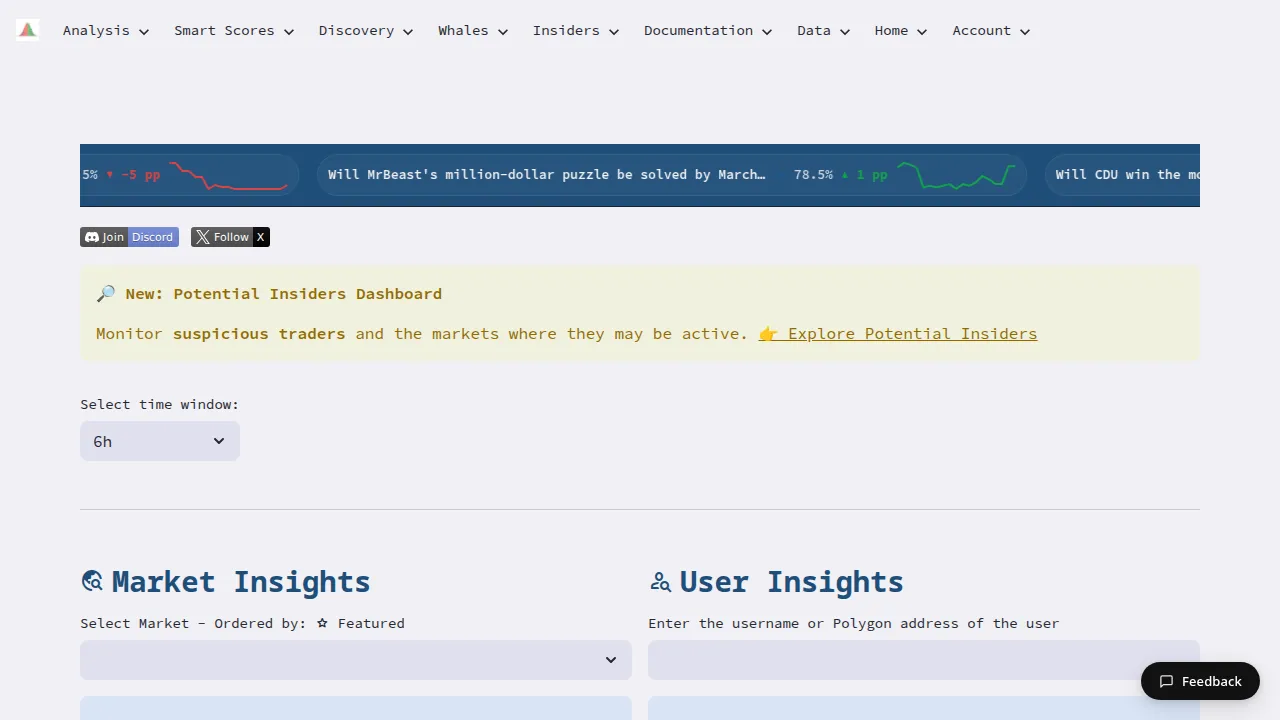Expand the Select Market dropdown
The height and width of the screenshot is (720, 1280).
356,660
